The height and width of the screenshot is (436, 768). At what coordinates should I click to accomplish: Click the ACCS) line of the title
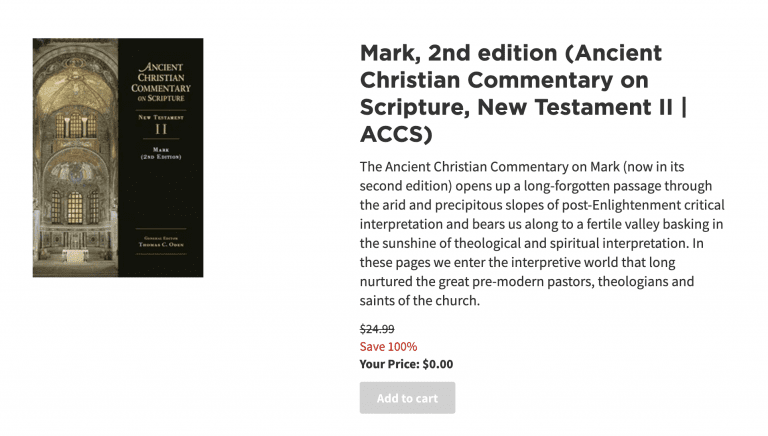(396, 134)
